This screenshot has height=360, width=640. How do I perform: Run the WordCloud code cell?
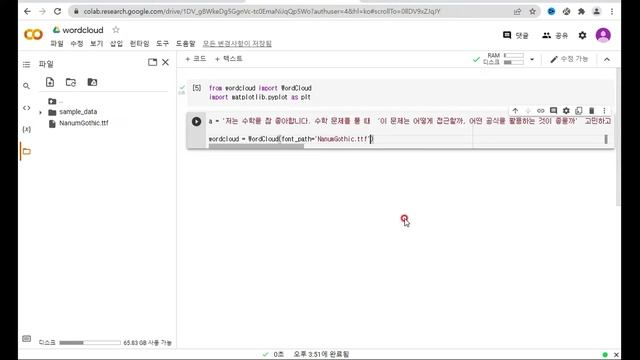196,121
